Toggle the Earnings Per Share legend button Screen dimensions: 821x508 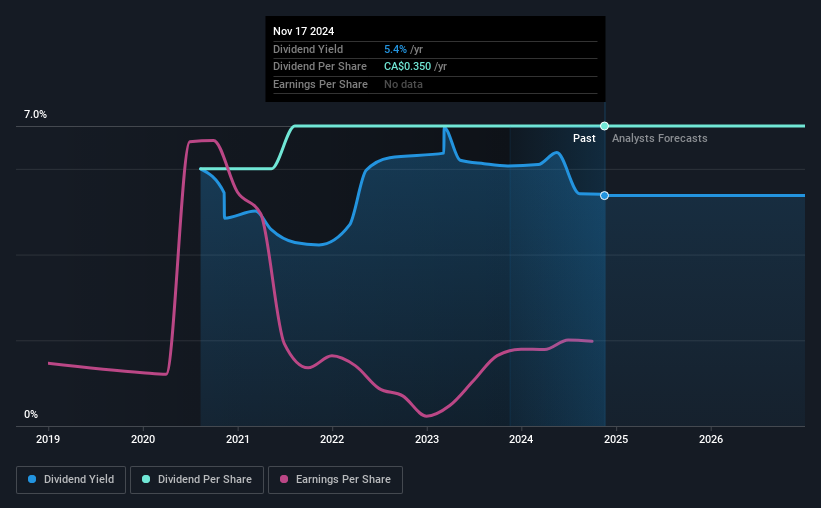tap(335, 480)
